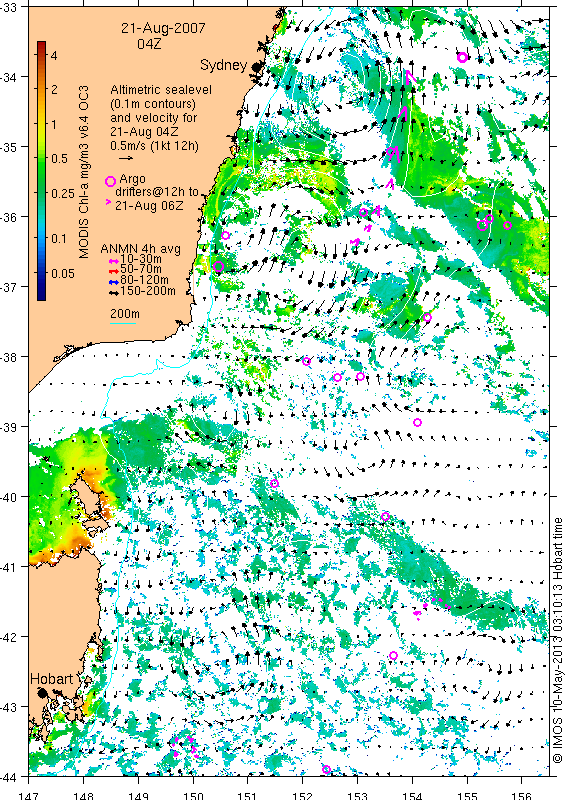Click Argo float circle near 36.3°S 150.6°E
Viewport: 570px width, 800px height.
pos(226,235)
